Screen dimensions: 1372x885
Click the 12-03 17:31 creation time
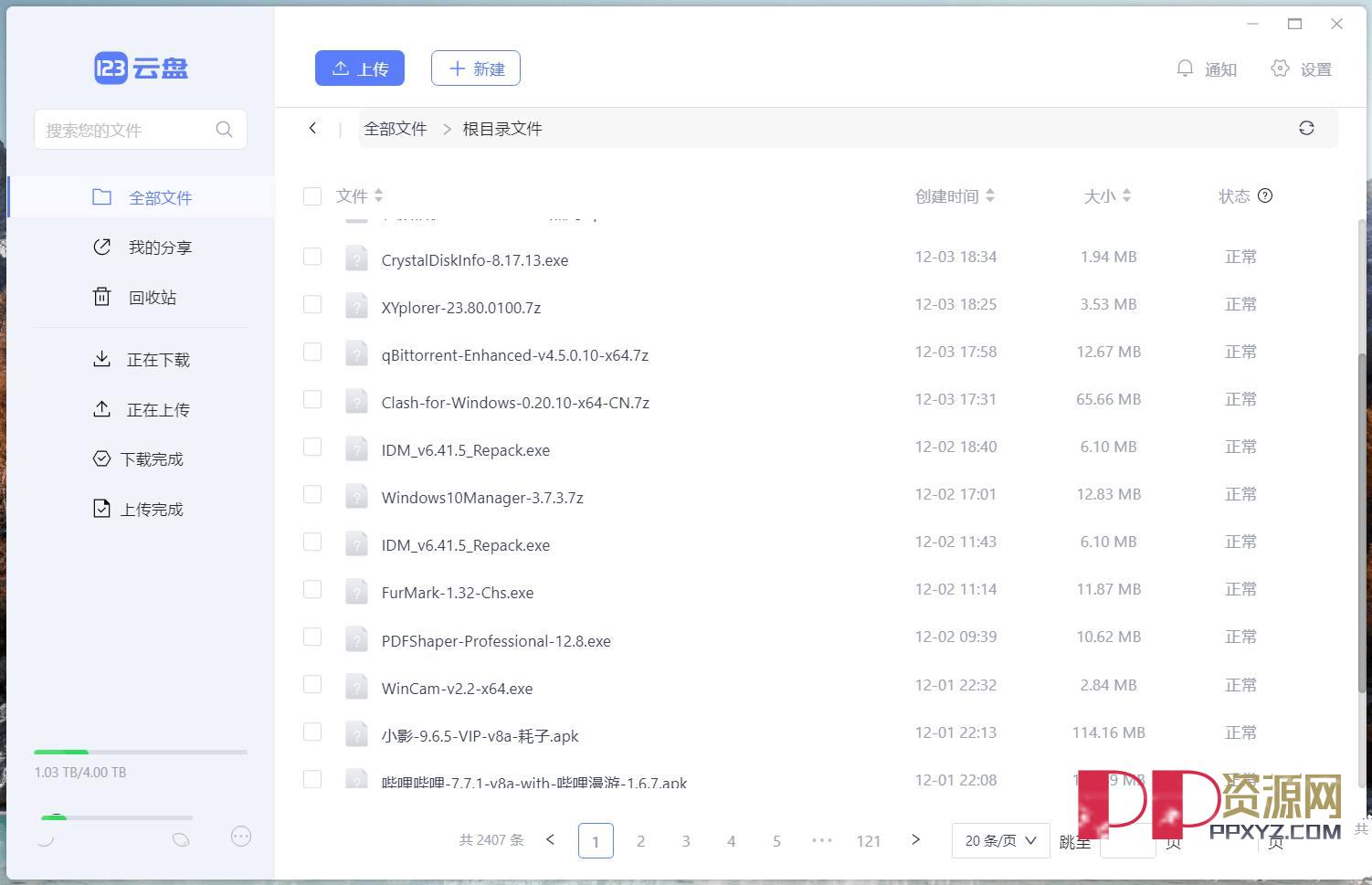click(955, 399)
